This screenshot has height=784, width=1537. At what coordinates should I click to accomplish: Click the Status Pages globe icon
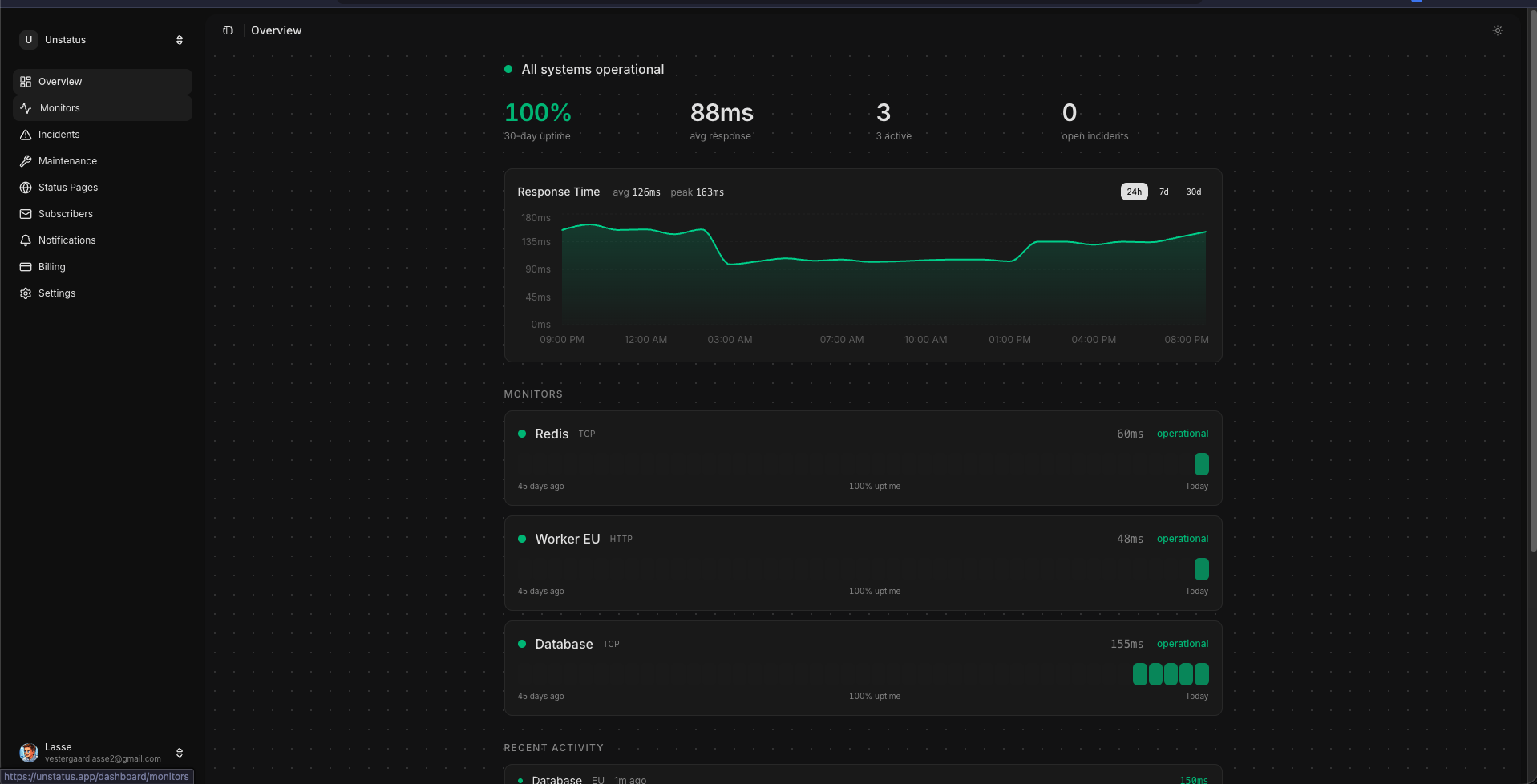[x=26, y=188]
